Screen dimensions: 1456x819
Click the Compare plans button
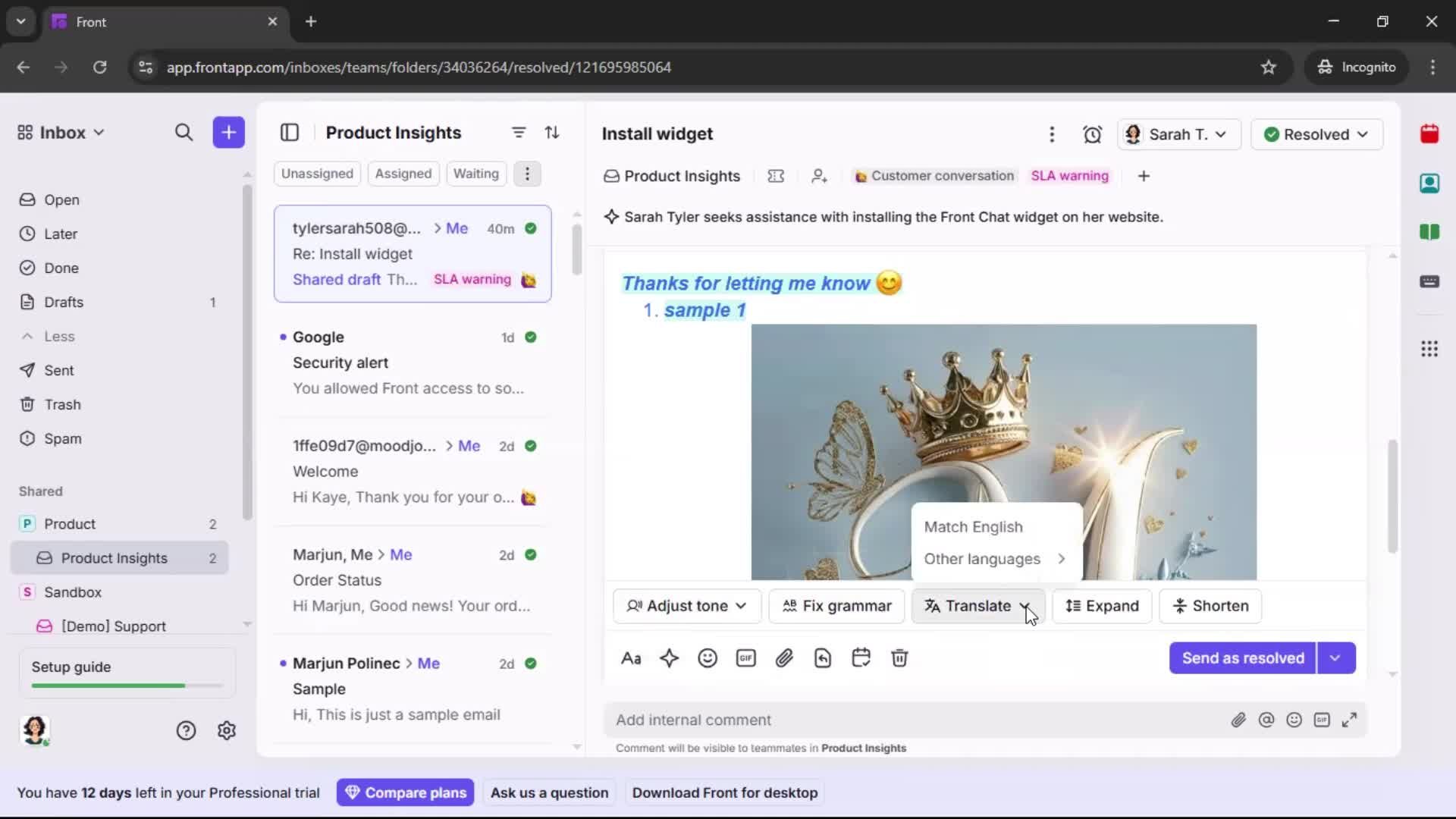405,792
